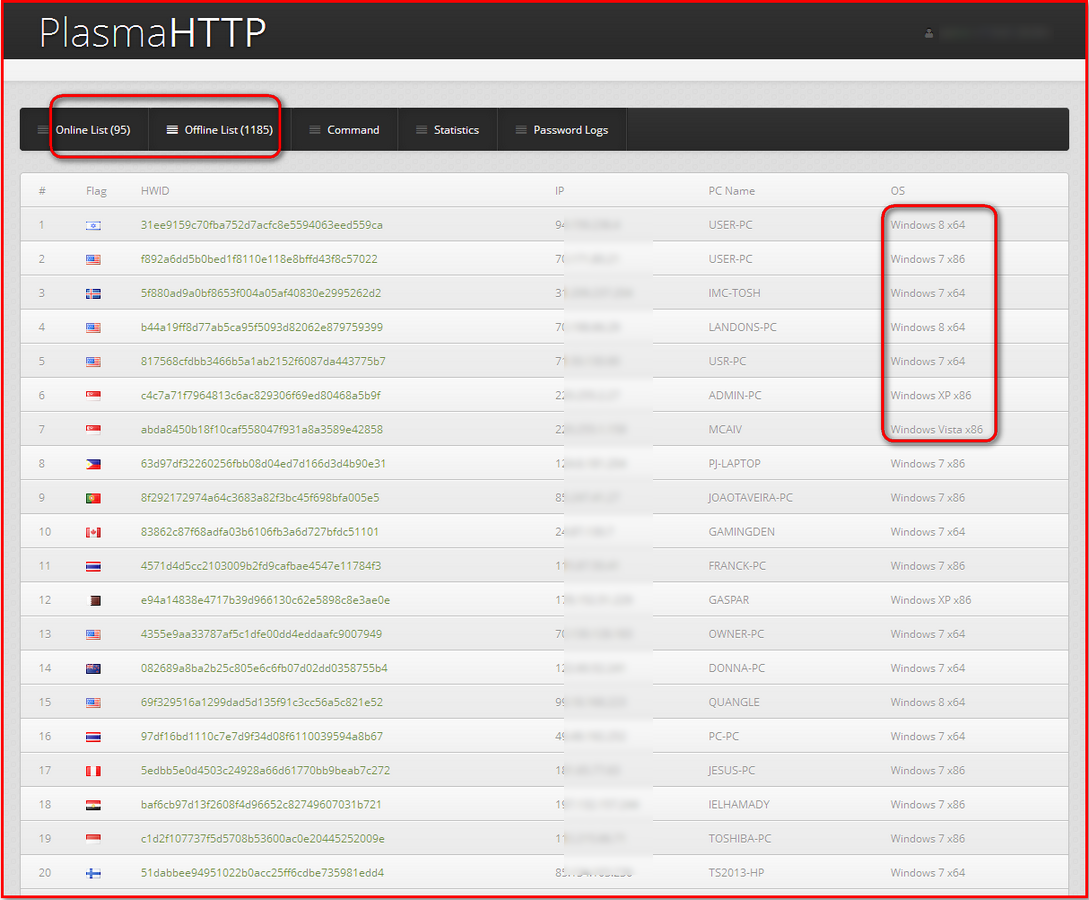Switch to the Offline List (1185) tab
Image resolution: width=1089 pixels, height=900 pixels.
(228, 130)
